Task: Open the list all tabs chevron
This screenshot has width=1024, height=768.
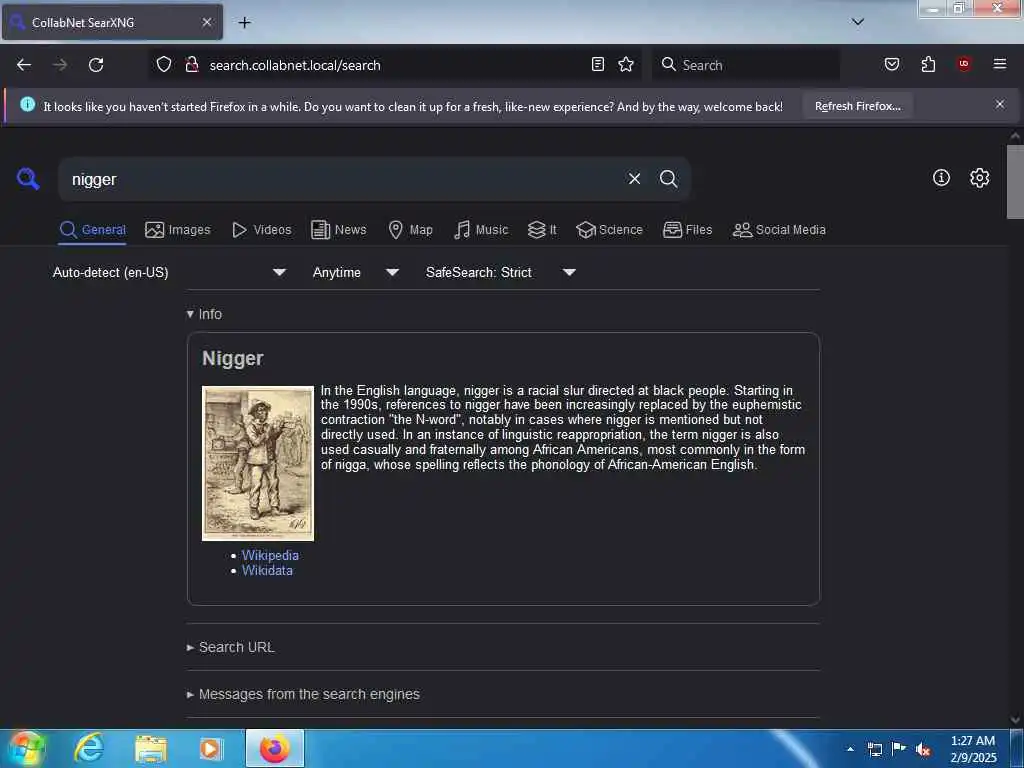Action: pos(858,22)
